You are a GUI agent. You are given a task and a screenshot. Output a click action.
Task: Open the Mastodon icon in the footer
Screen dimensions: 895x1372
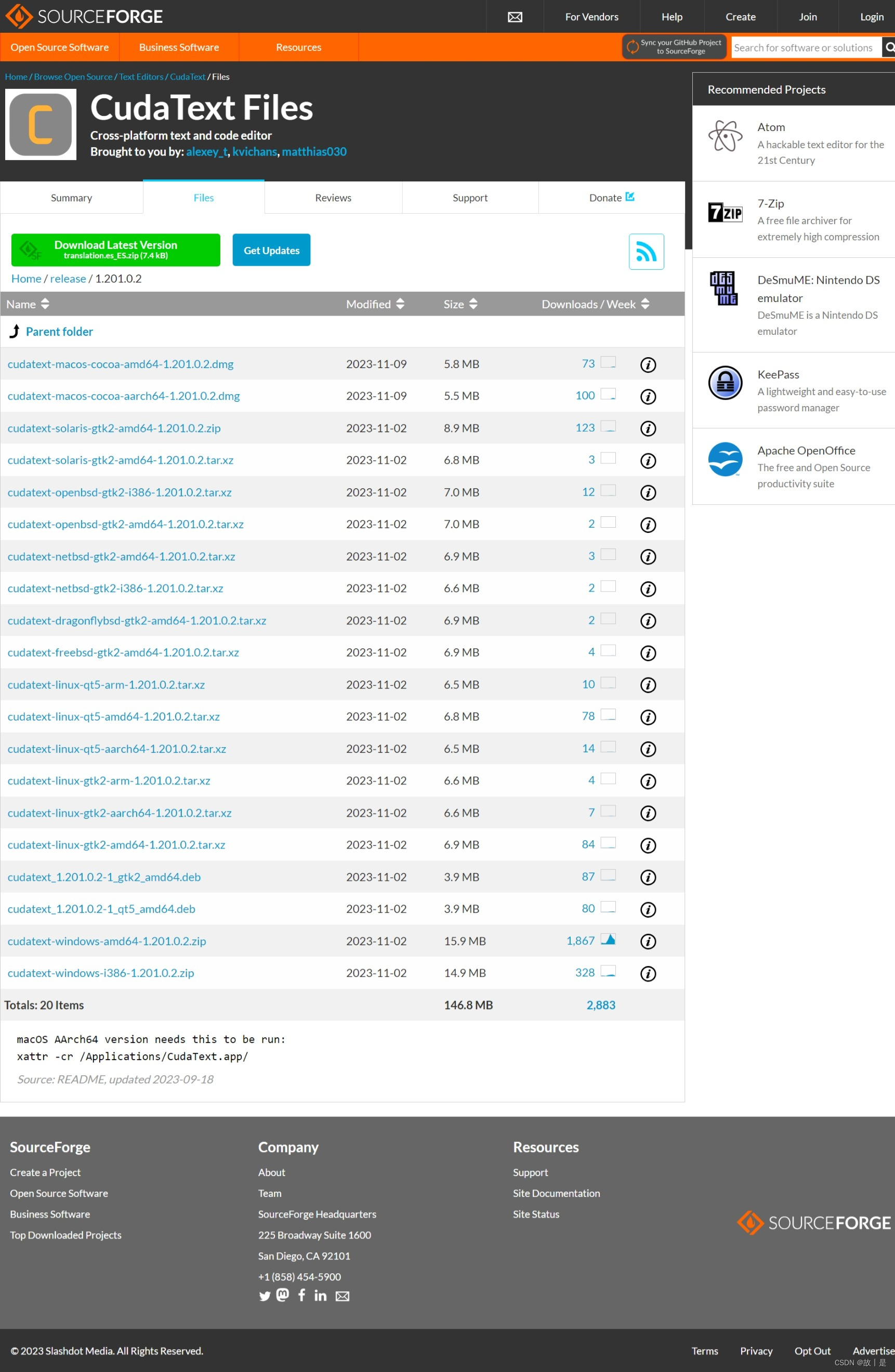282,1296
